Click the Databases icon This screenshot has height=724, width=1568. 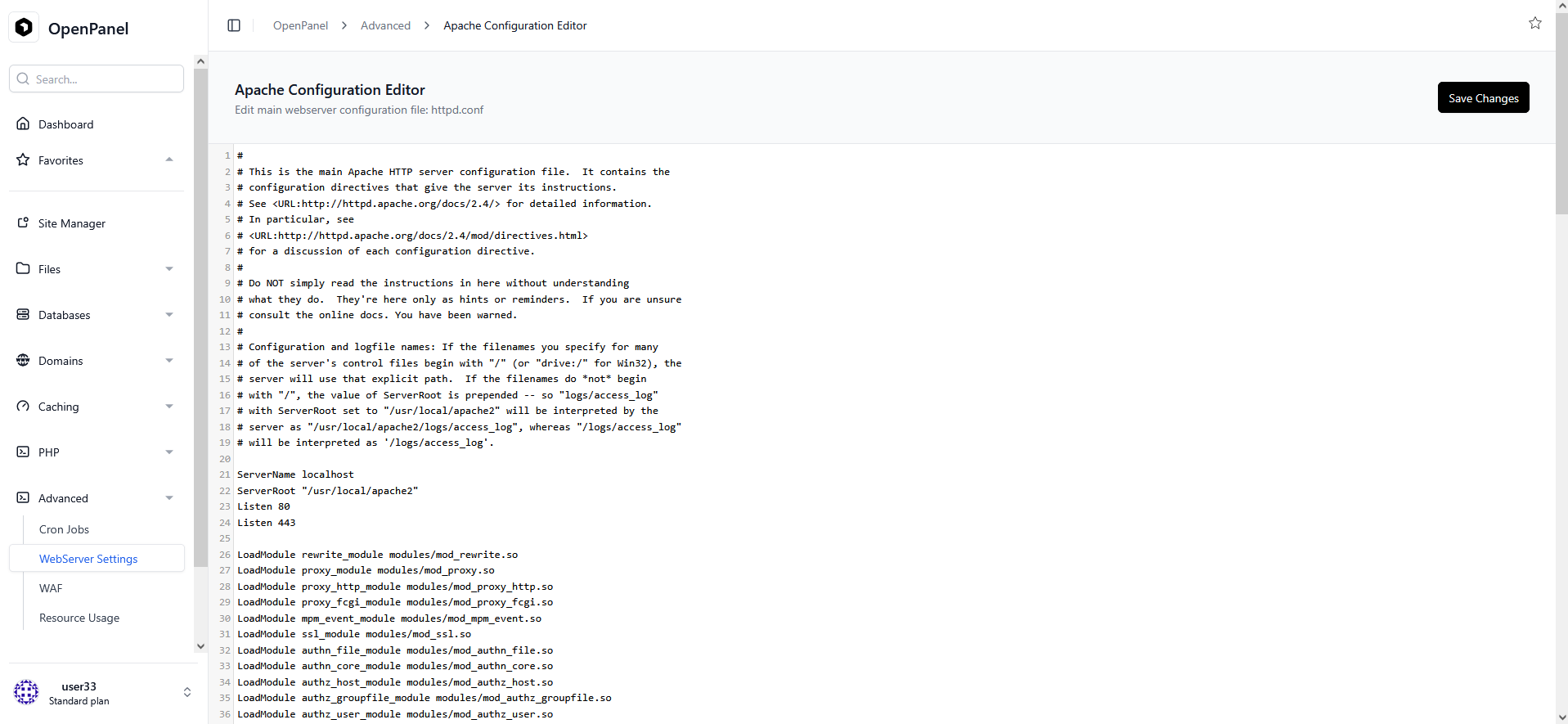pyautogui.click(x=23, y=314)
